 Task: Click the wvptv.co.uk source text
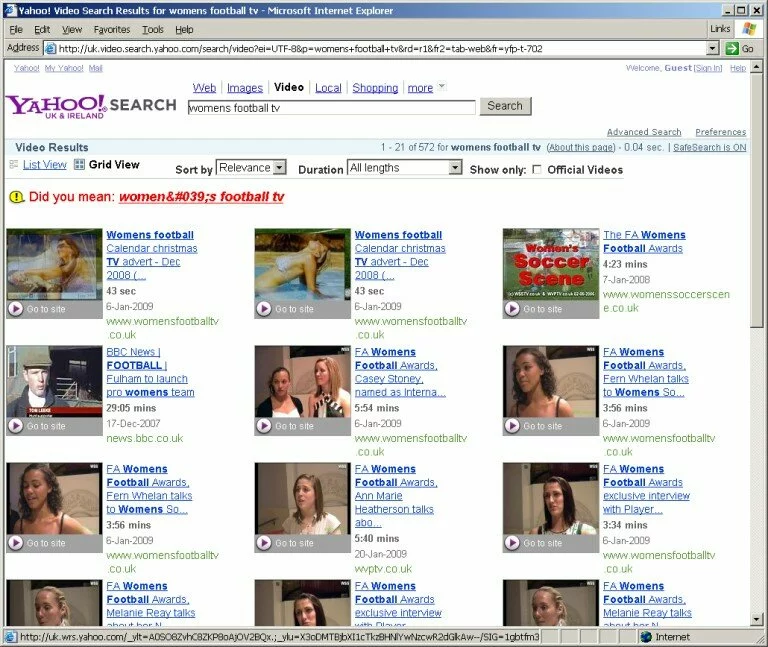coord(383,569)
